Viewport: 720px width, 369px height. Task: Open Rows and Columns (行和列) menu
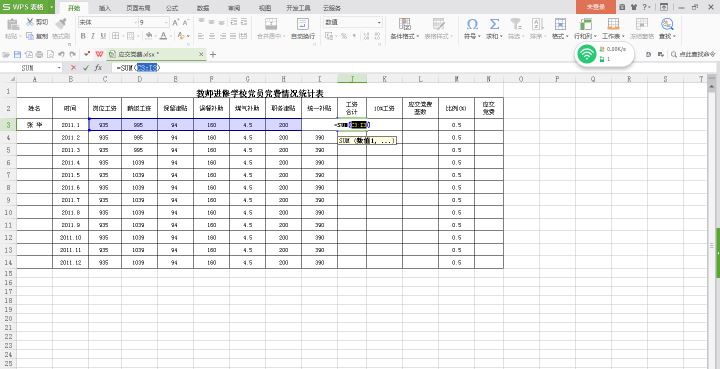[x=585, y=28]
